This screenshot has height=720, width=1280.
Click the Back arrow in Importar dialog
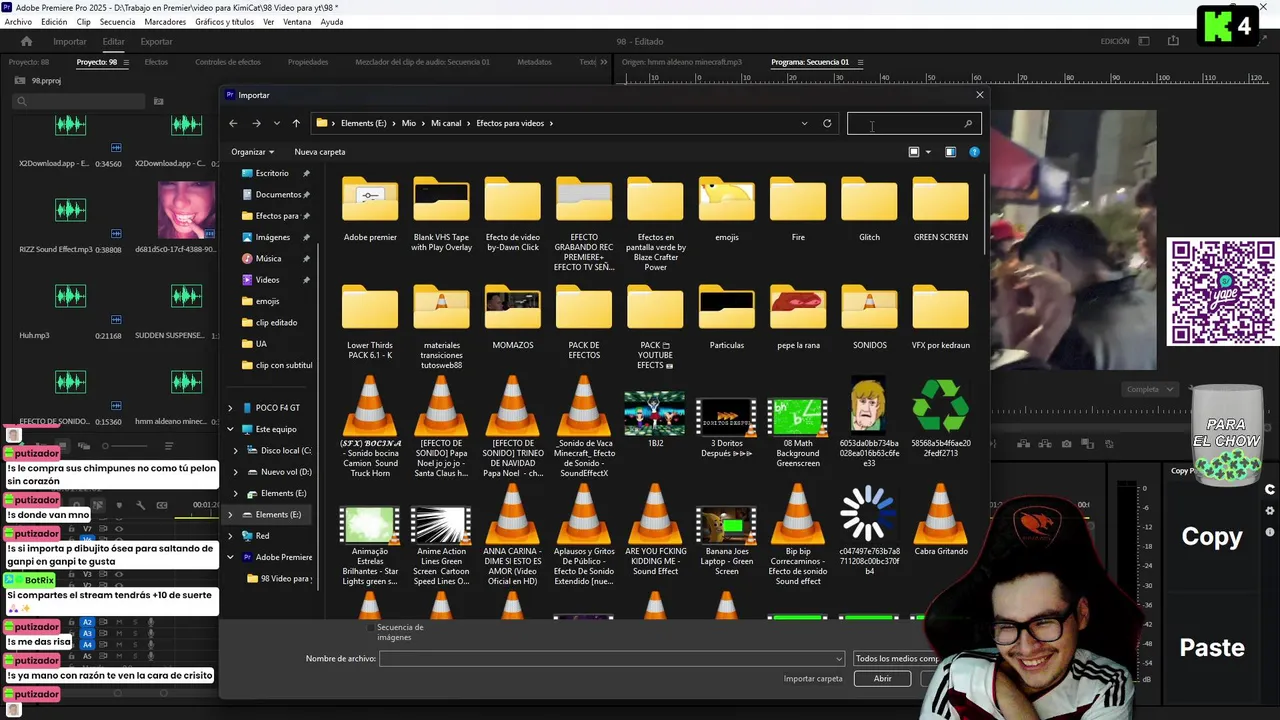click(233, 123)
